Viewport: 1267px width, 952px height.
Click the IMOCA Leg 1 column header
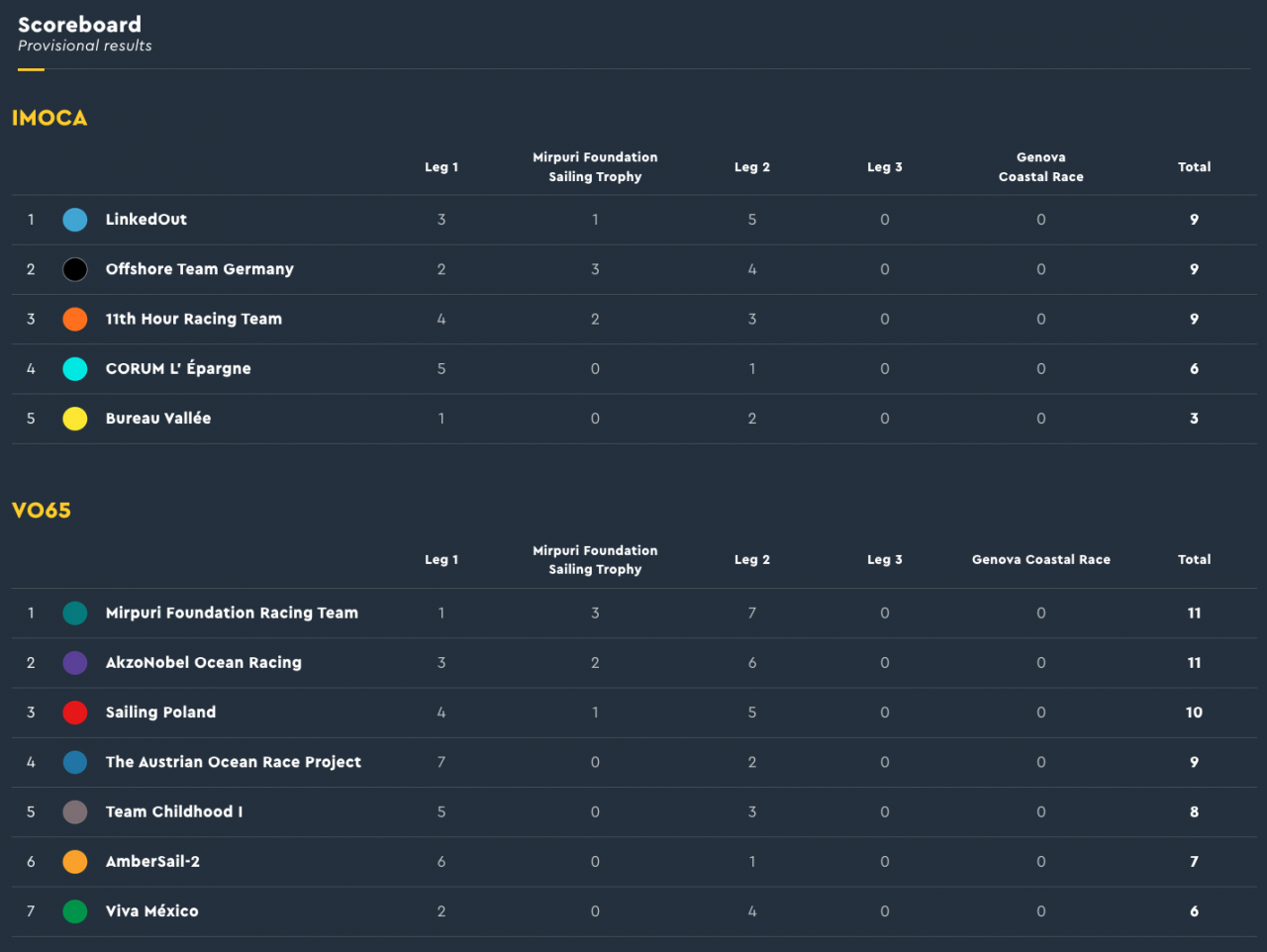click(x=441, y=167)
